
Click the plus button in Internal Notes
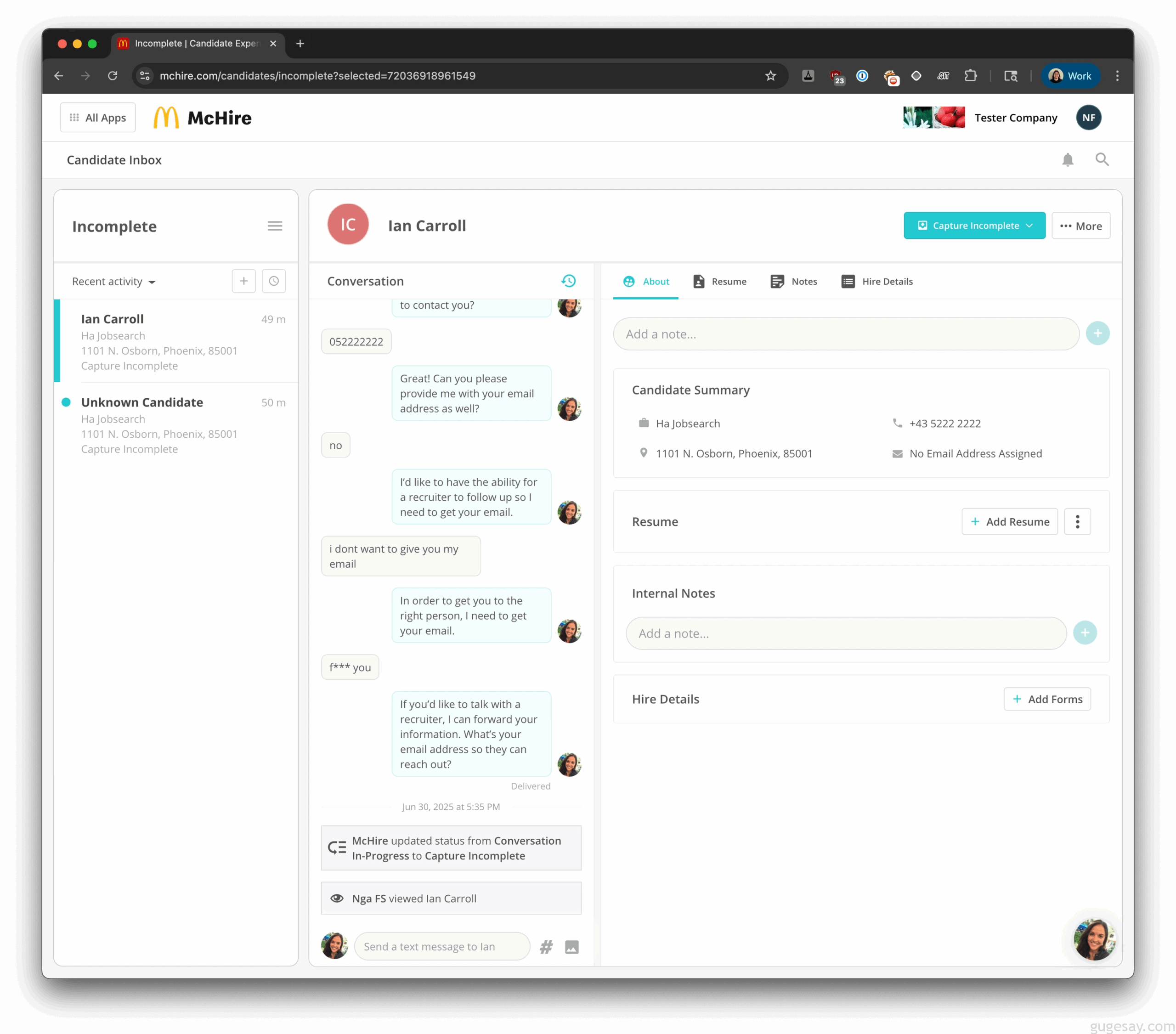click(x=1085, y=633)
